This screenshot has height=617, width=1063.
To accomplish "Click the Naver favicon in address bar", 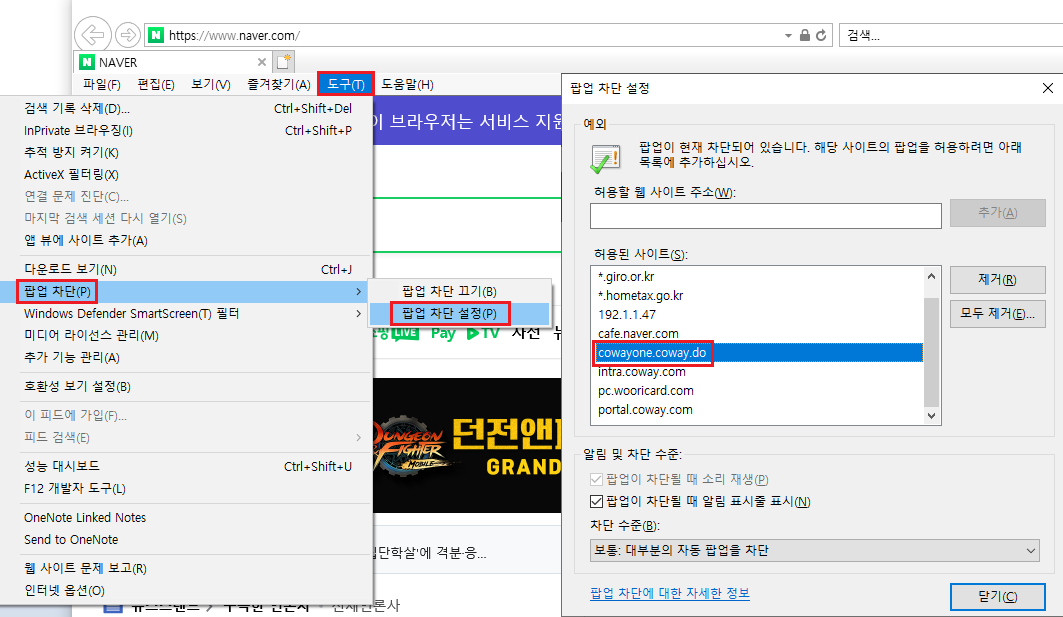I will (156, 35).
